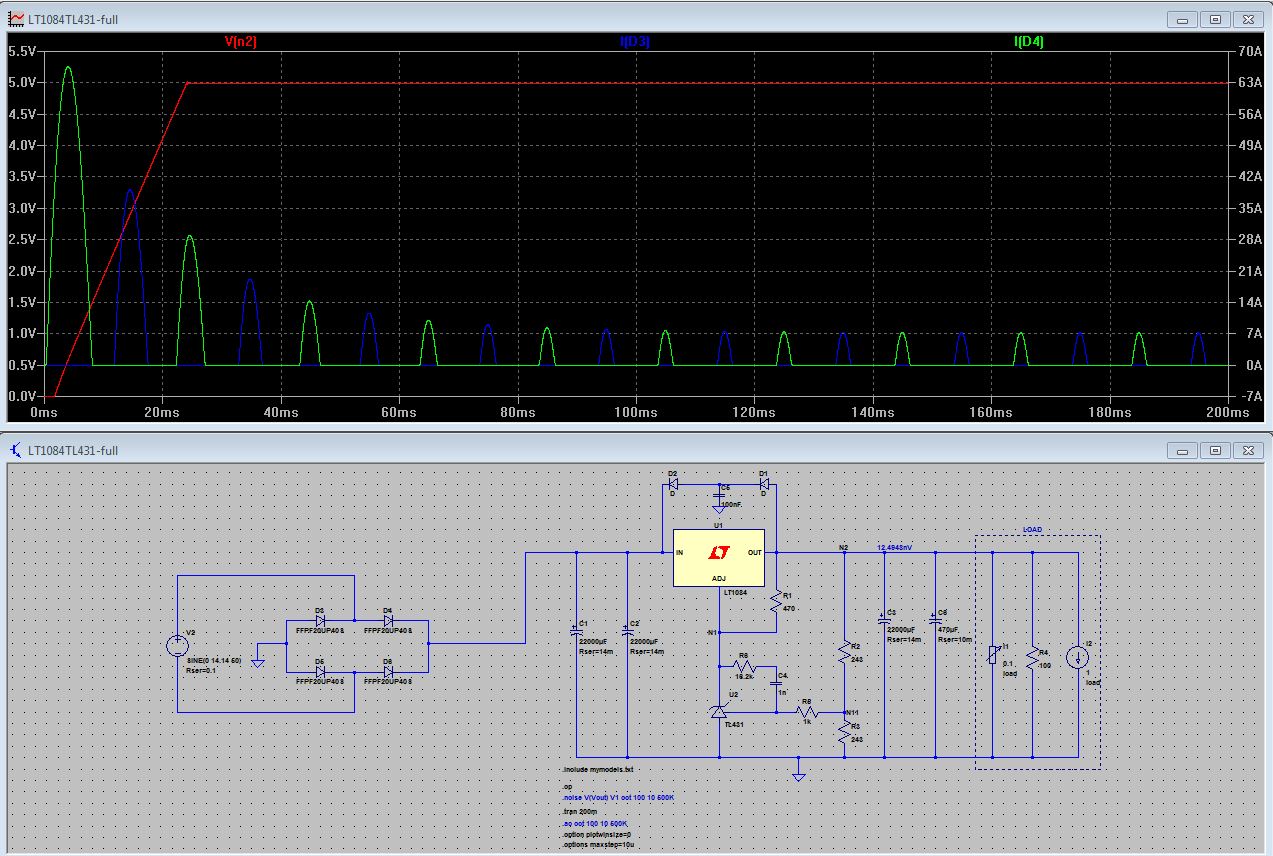Click the 5.0V left axis label
This screenshot has height=856, width=1273.
22,82
